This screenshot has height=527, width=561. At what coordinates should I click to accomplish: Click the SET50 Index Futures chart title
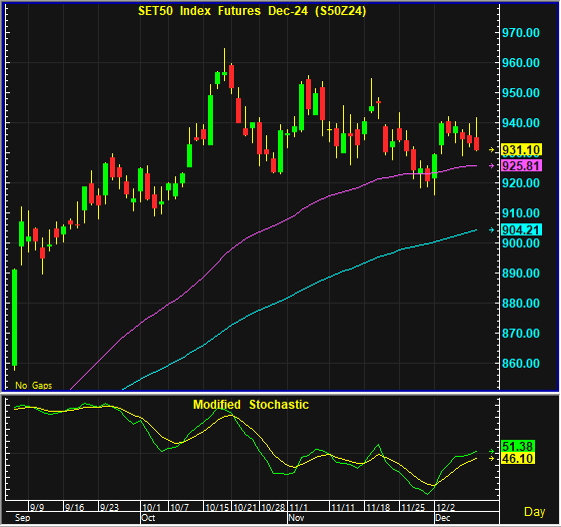coord(252,11)
